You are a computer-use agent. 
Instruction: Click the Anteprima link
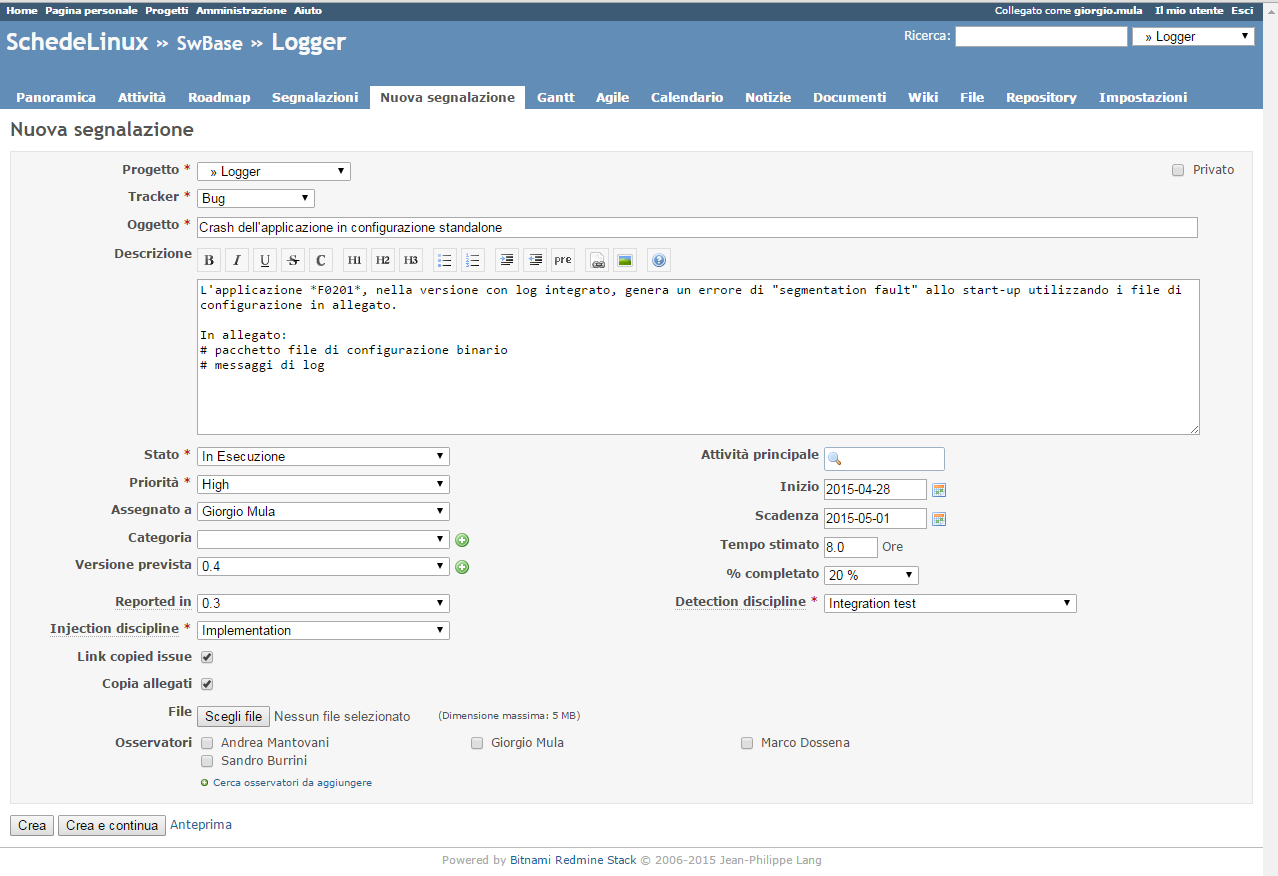click(201, 825)
